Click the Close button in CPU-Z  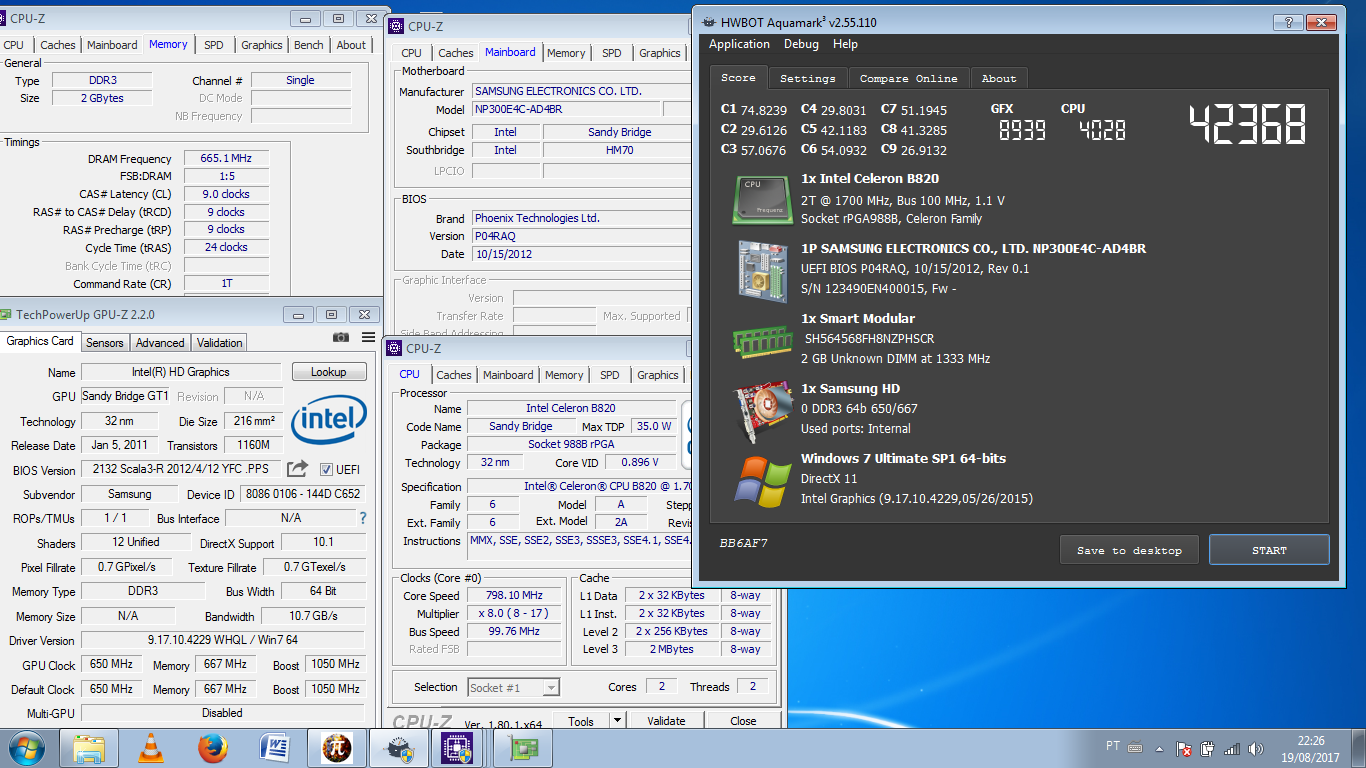pos(743,721)
